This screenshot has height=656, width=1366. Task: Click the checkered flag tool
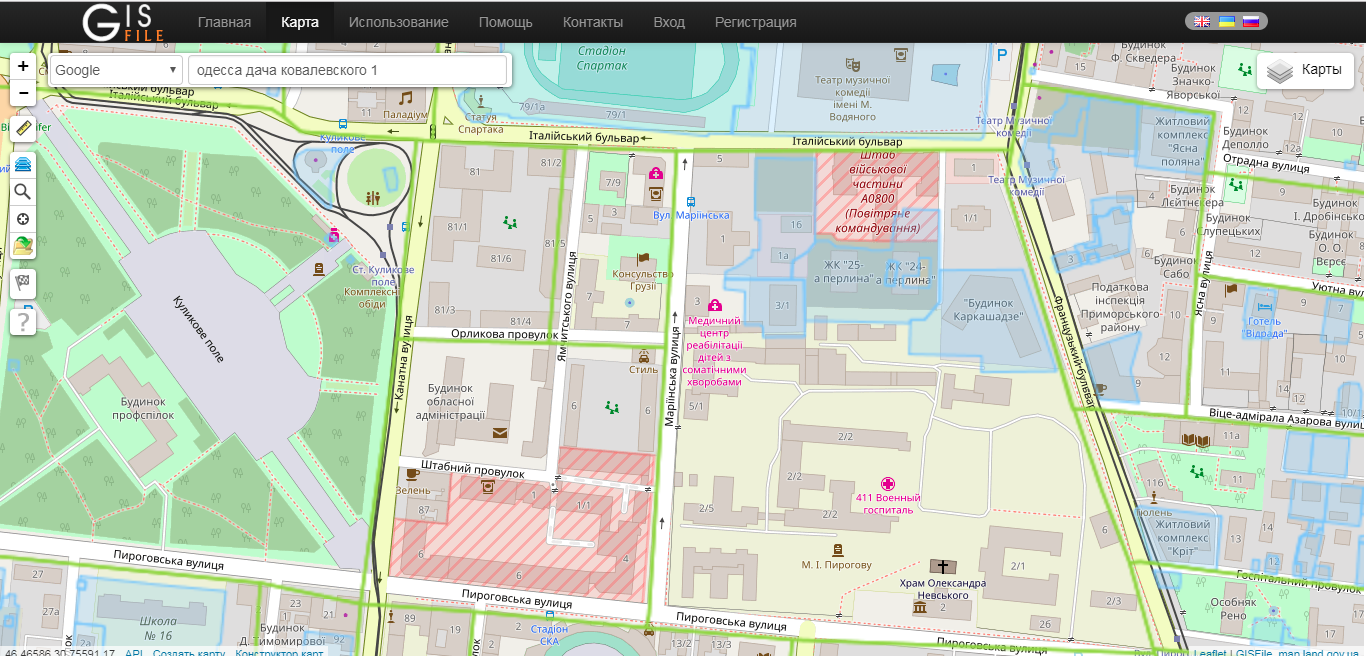(x=23, y=284)
